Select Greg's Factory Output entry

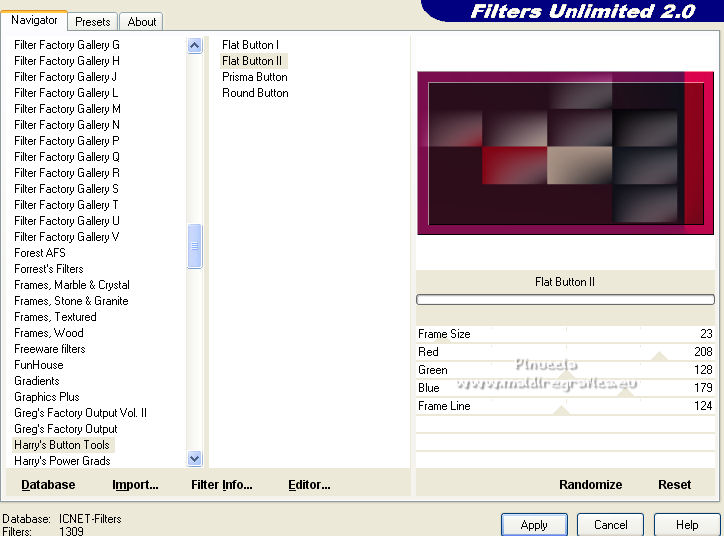(x=66, y=429)
